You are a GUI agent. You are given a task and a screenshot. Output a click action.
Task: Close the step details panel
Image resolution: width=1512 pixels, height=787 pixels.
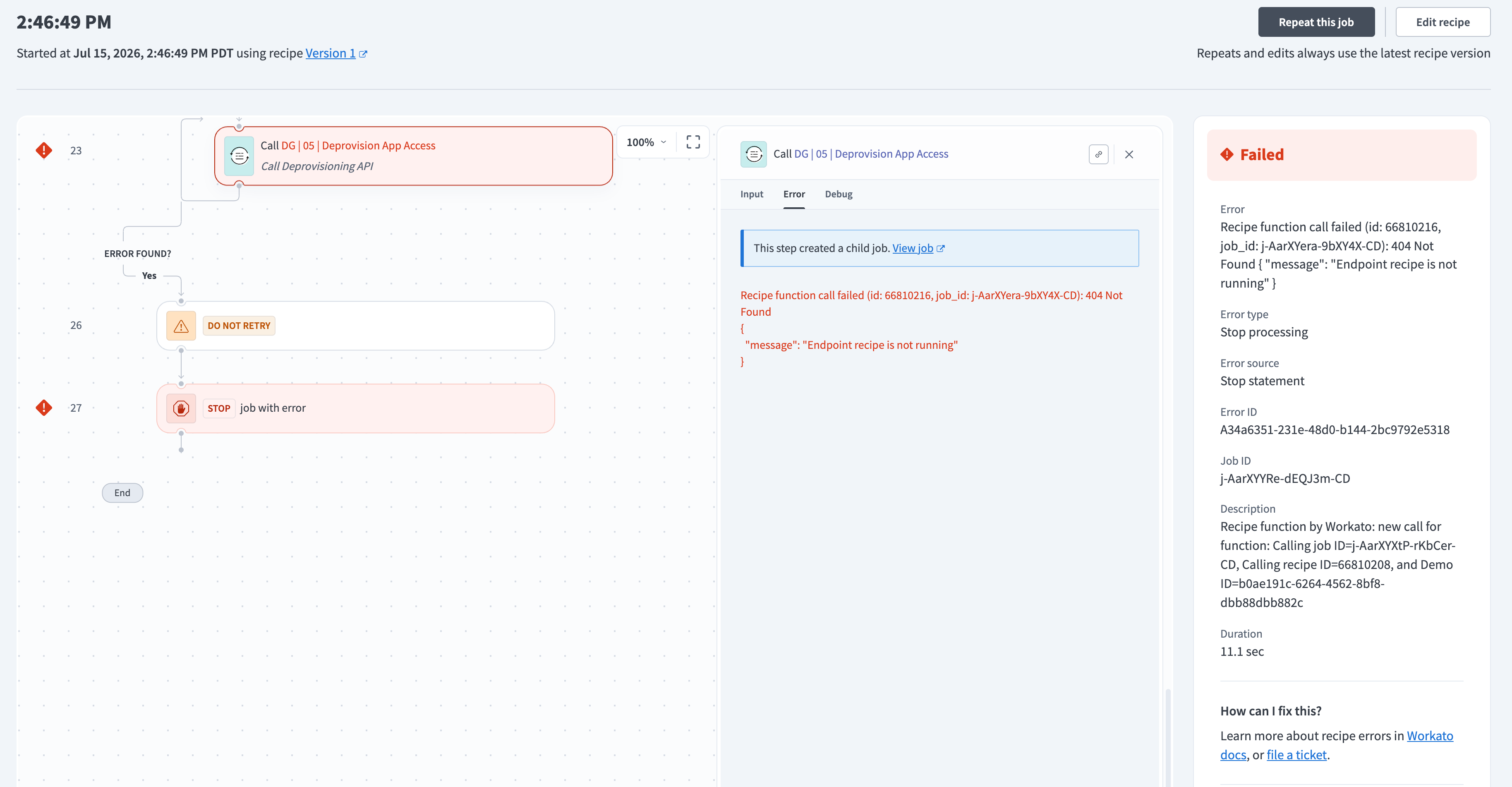1129,154
